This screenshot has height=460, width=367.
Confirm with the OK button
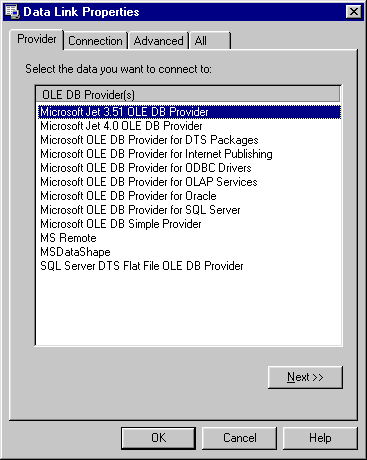pos(158,438)
